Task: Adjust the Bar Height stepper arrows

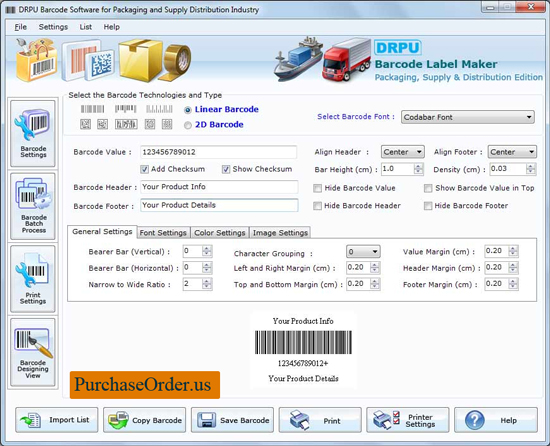Action: point(418,169)
